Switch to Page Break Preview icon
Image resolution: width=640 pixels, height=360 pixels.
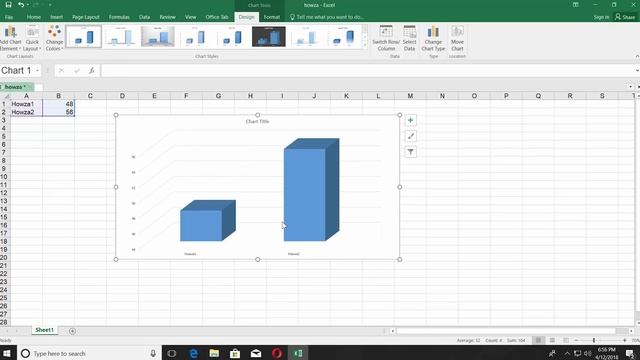pos(566,340)
